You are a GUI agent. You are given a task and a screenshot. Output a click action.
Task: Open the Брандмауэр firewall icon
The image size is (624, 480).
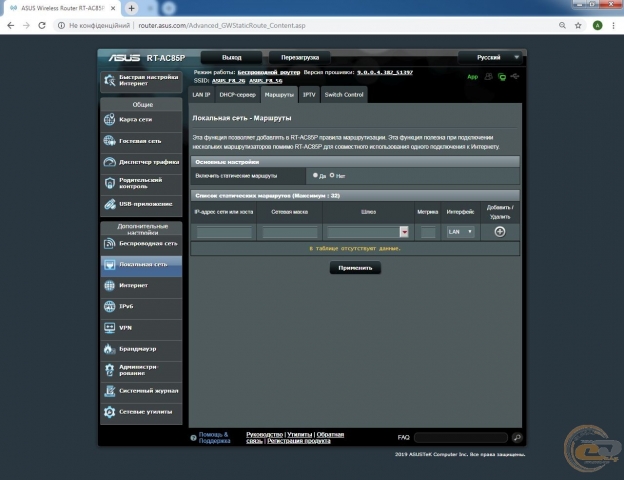[111, 349]
